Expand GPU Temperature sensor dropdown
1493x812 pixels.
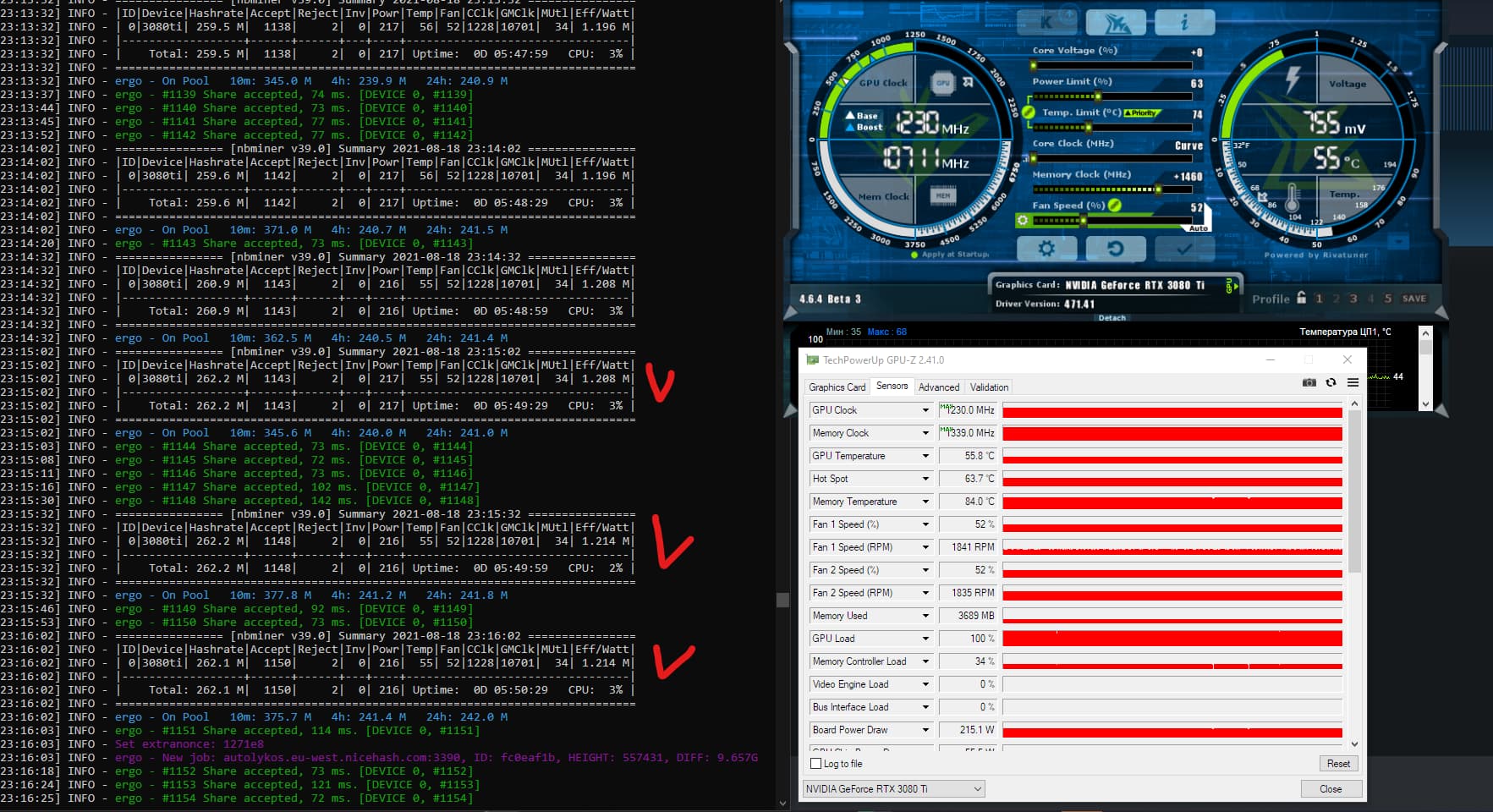point(925,456)
